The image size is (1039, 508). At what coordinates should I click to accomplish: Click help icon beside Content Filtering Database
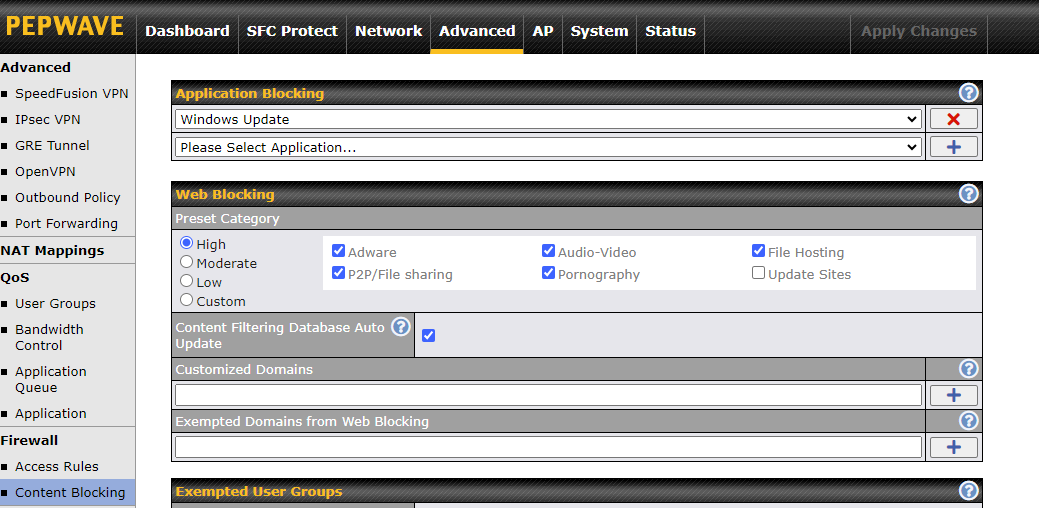click(x=401, y=327)
